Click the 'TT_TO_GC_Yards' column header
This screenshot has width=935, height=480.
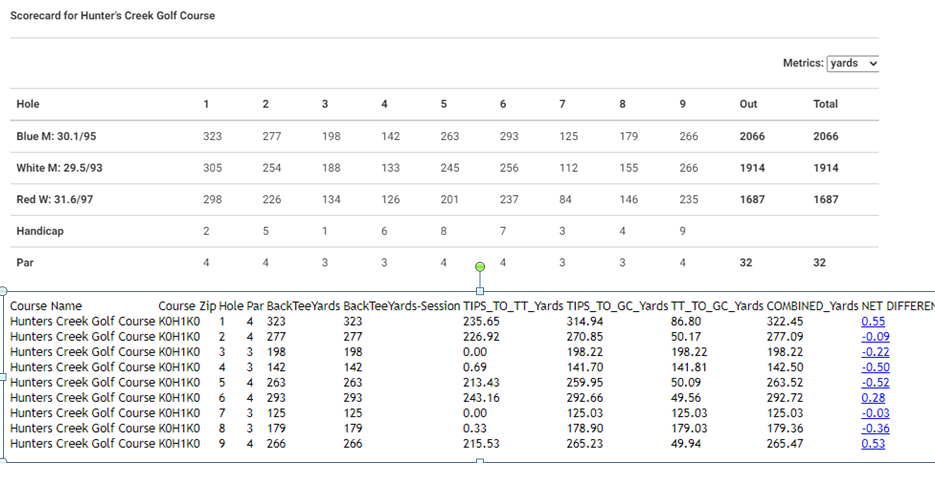pyautogui.click(x=717, y=306)
